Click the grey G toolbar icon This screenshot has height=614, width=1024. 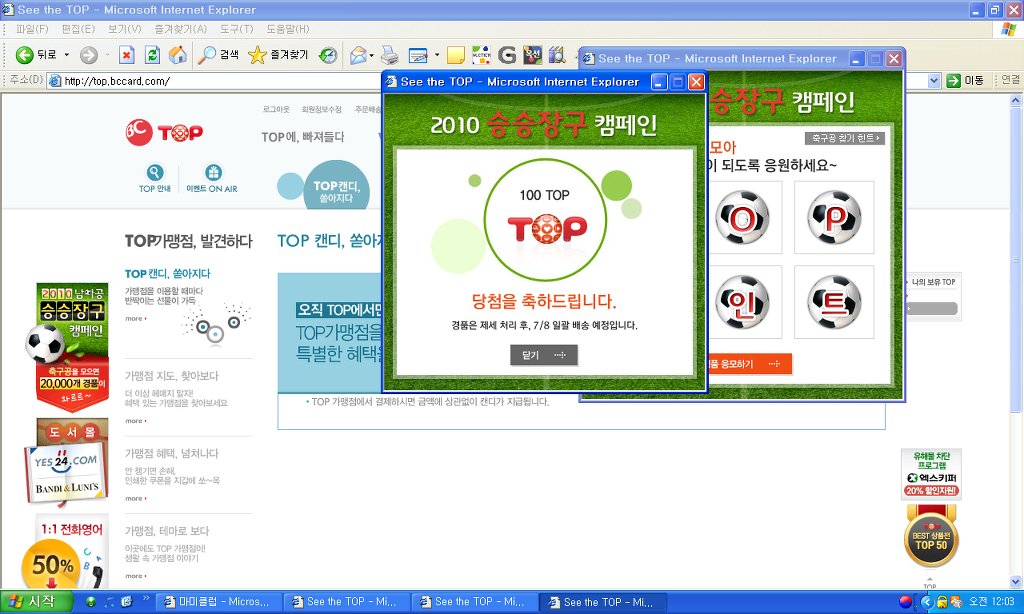coord(507,55)
